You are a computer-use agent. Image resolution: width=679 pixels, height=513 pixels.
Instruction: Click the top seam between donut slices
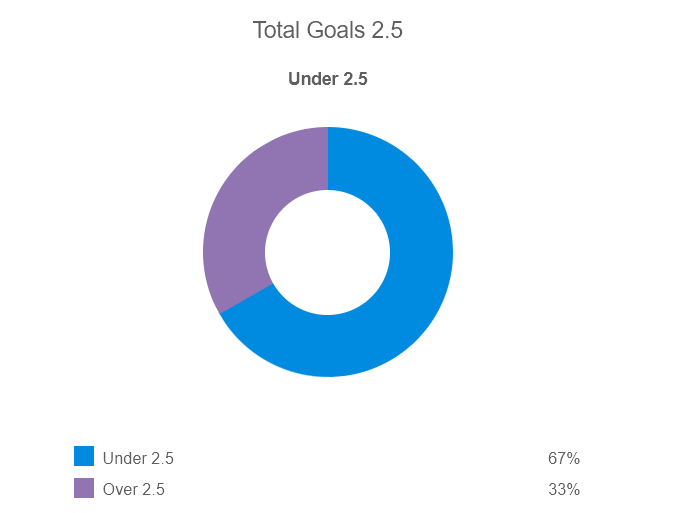click(x=328, y=158)
